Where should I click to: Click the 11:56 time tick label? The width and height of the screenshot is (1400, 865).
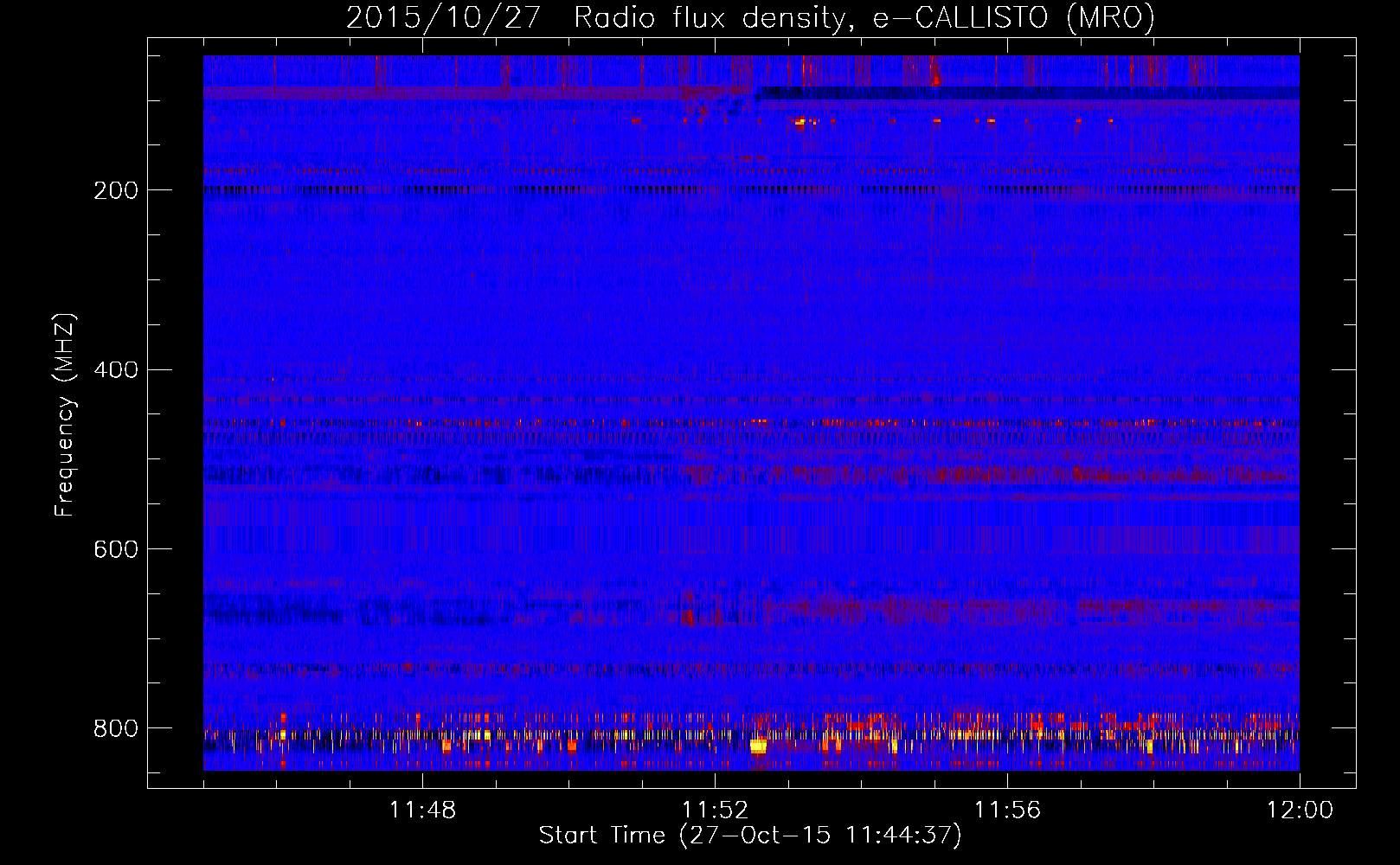pos(1007,810)
